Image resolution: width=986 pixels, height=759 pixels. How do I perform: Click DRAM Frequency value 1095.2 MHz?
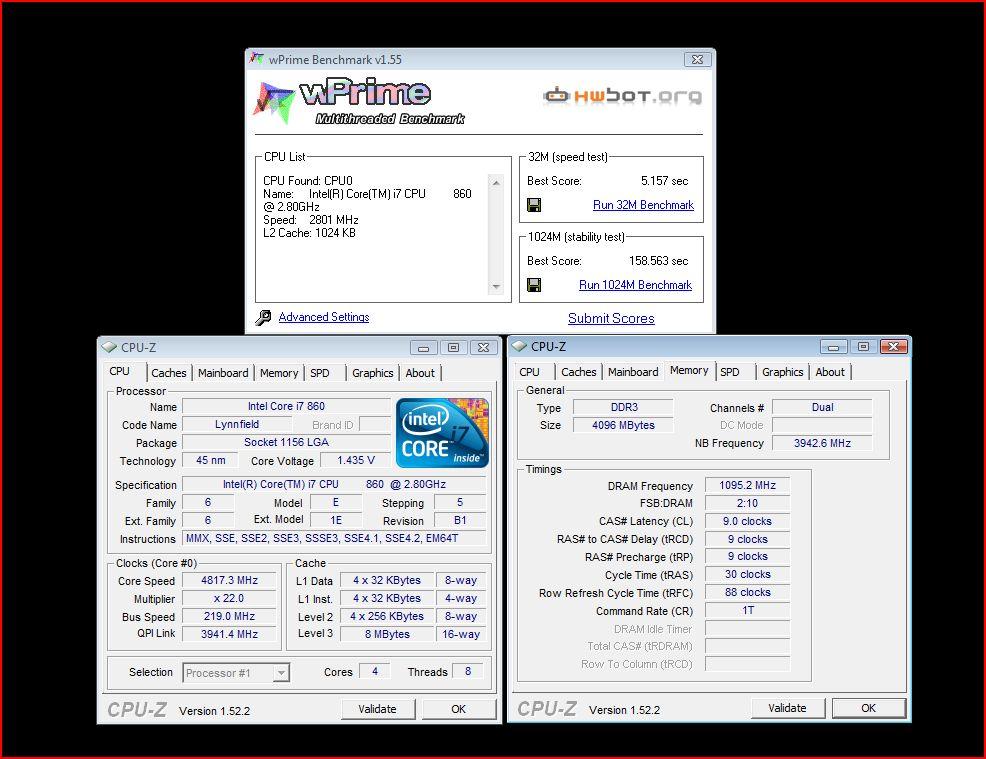tap(748, 485)
